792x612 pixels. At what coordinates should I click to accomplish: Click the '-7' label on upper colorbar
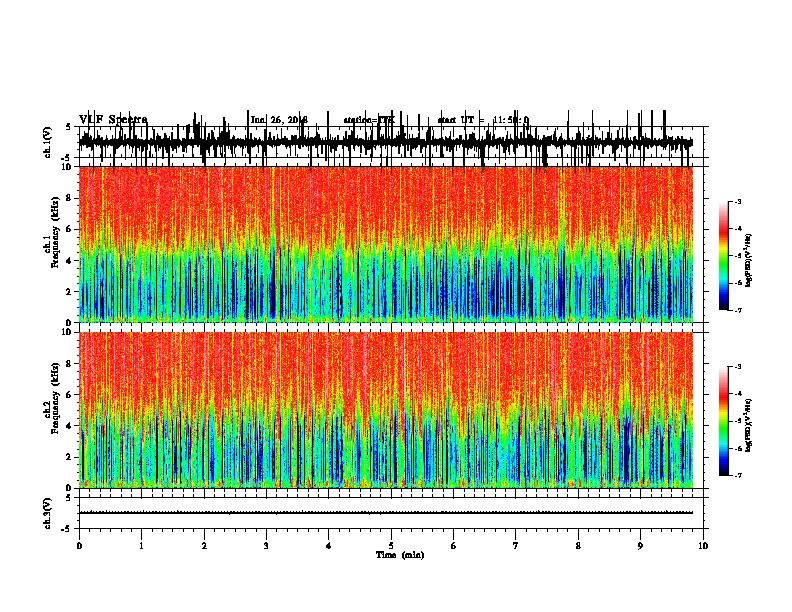(737, 310)
